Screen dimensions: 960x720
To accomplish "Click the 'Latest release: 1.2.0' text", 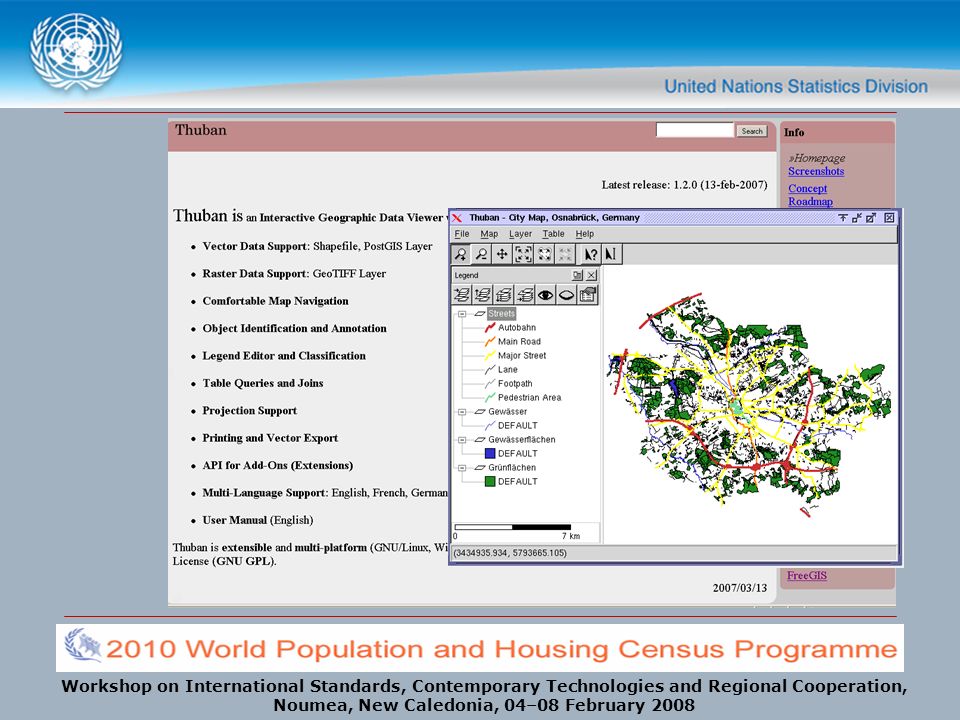I will point(684,185).
